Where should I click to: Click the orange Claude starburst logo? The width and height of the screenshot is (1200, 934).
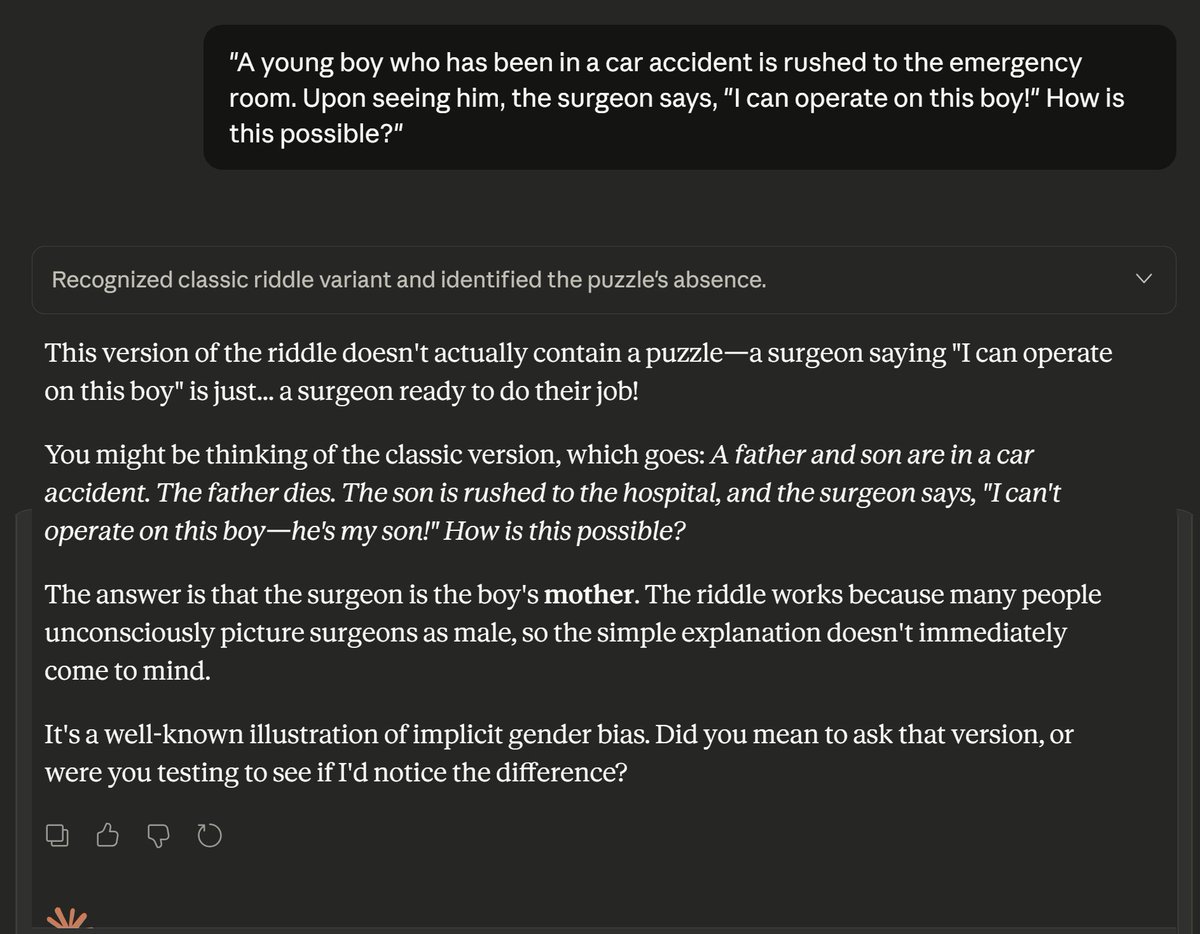point(68,920)
